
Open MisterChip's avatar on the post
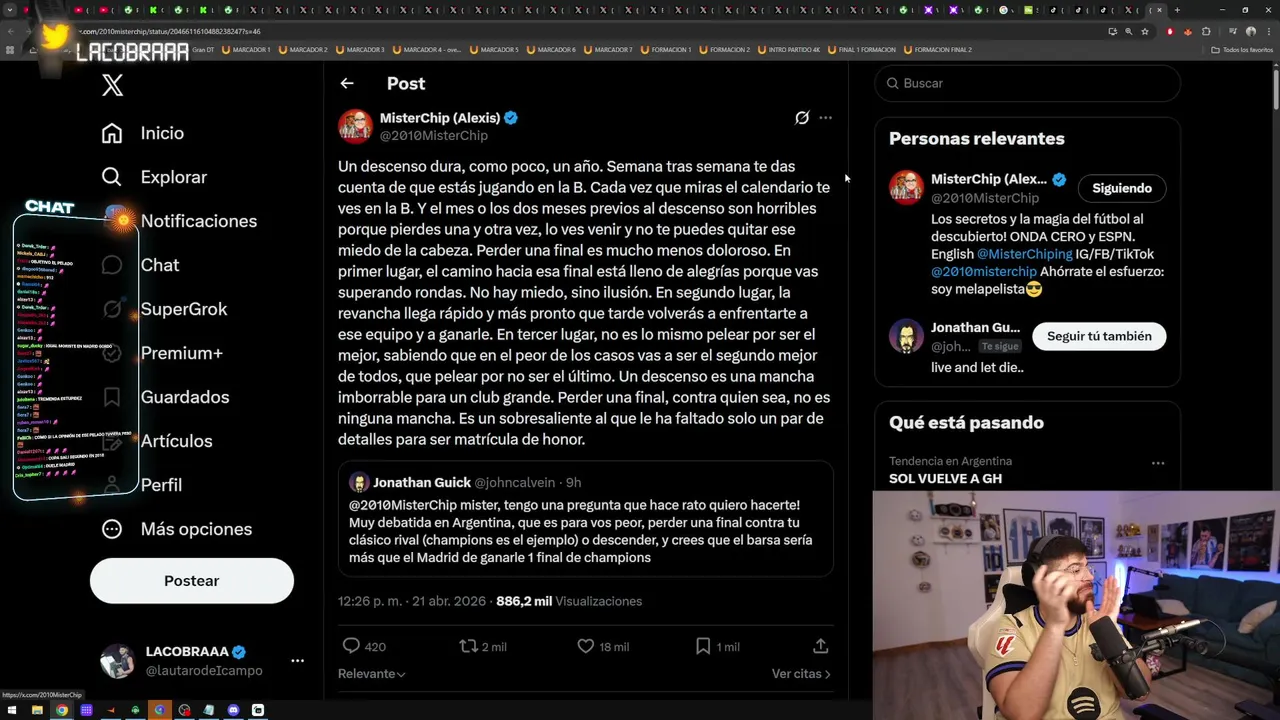[355, 127]
